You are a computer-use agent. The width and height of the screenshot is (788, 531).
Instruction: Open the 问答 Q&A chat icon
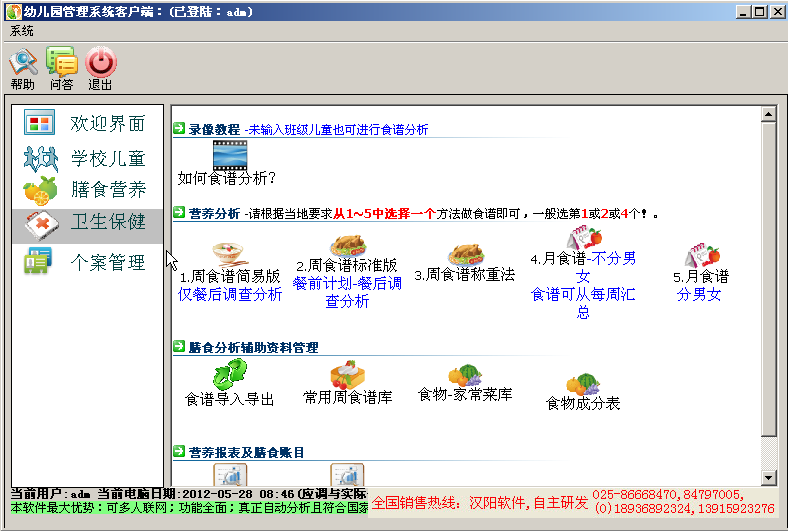click(61, 62)
